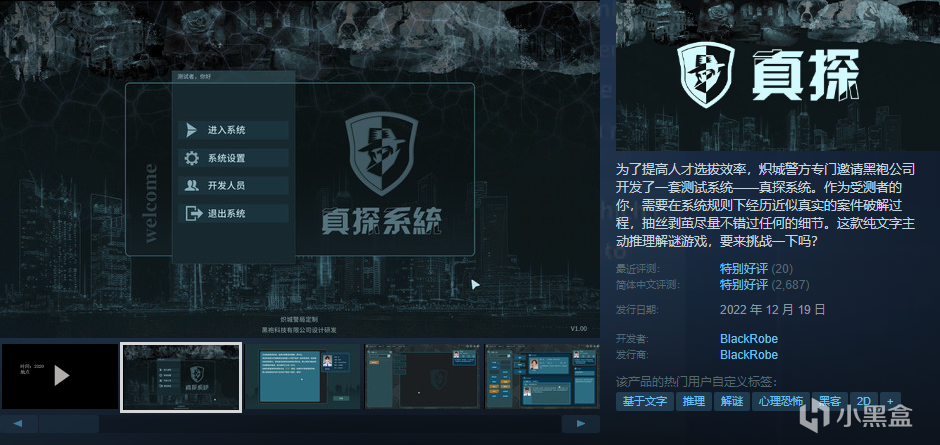
Task: Click the V1.00 version label
Action: 579,329
